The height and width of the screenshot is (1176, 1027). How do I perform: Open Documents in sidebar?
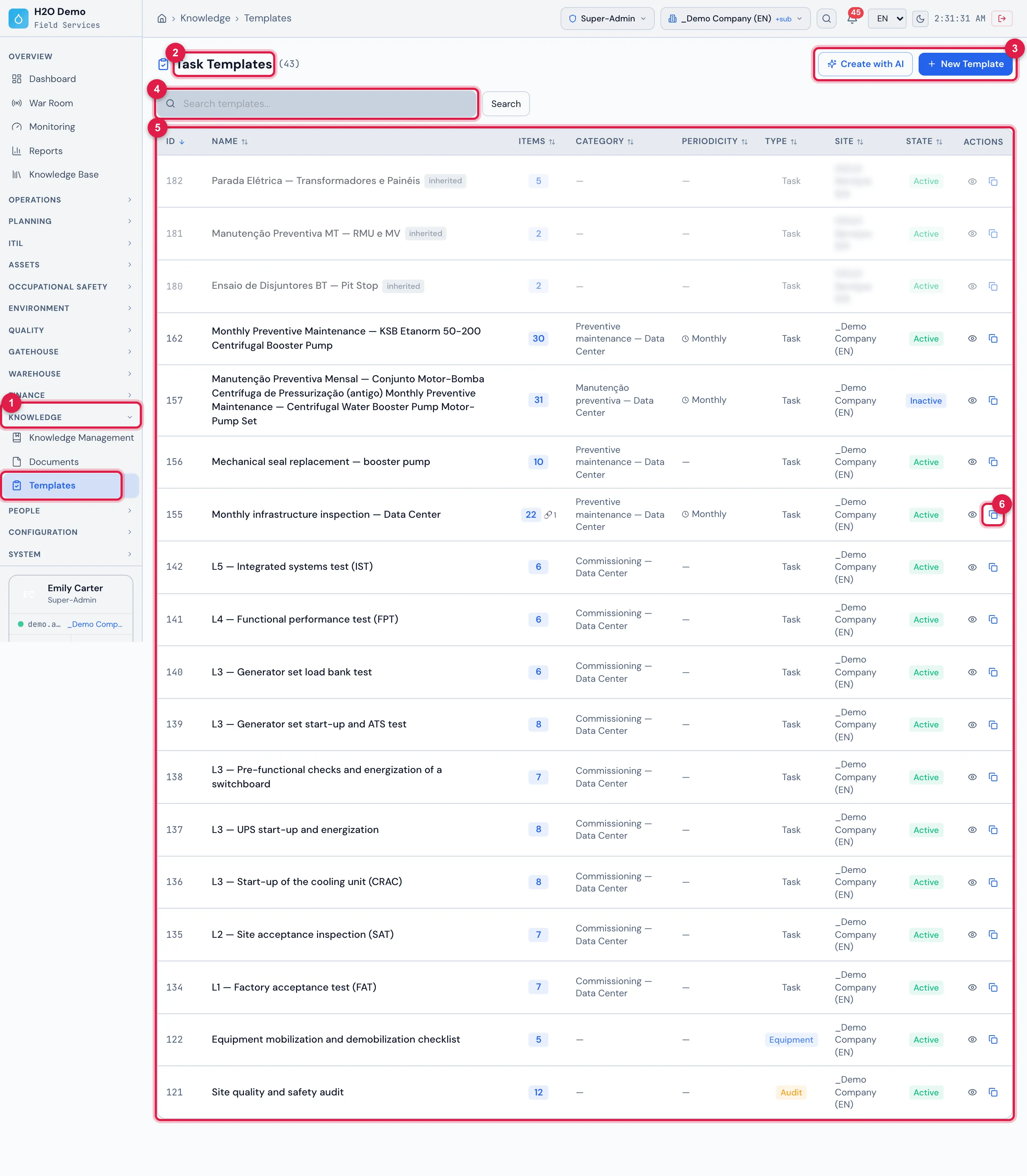(x=71, y=462)
